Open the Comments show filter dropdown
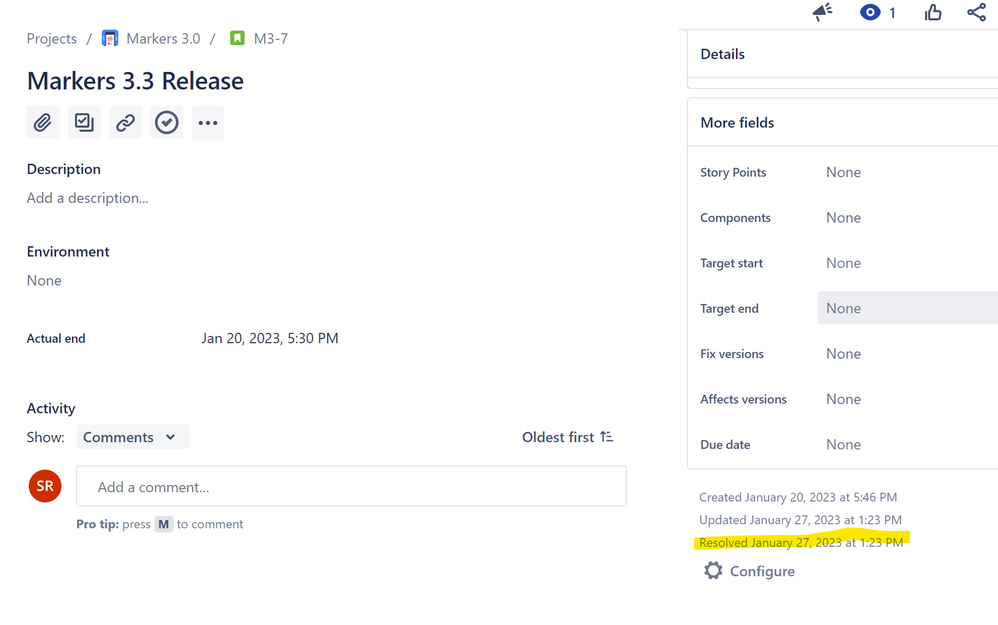This screenshot has height=625, width=998. [x=132, y=437]
